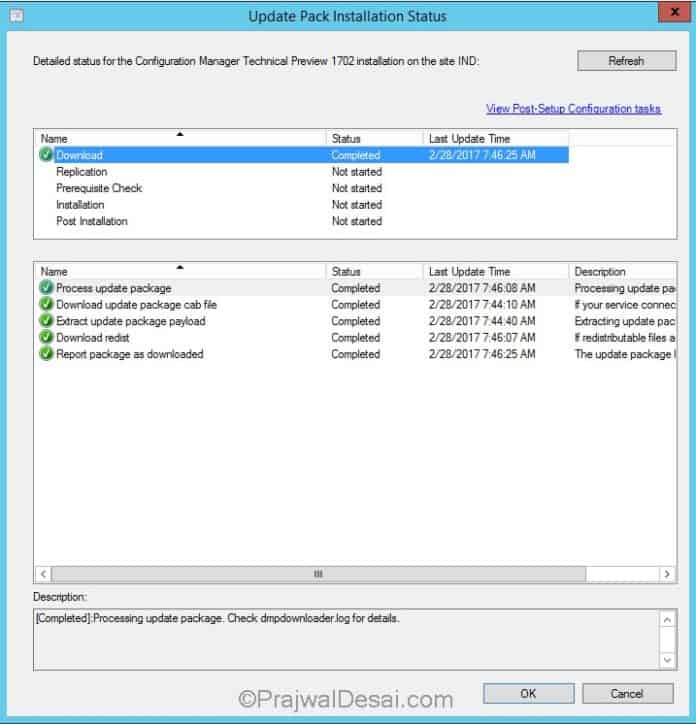Sort lower list by Description column header

tap(622, 272)
